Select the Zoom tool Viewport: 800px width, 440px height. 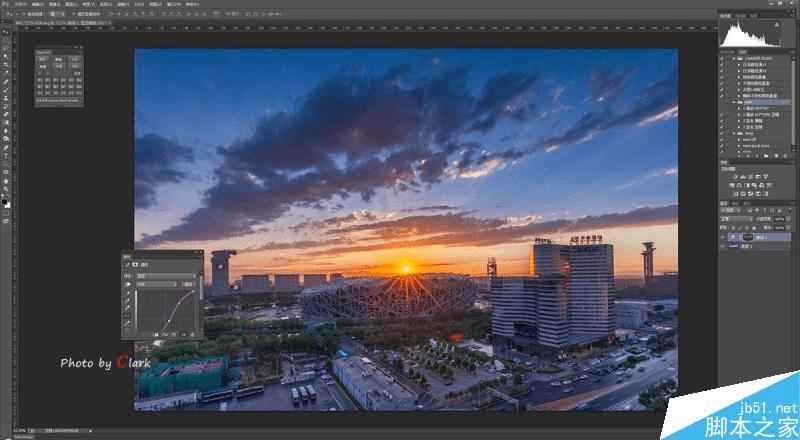6,189
